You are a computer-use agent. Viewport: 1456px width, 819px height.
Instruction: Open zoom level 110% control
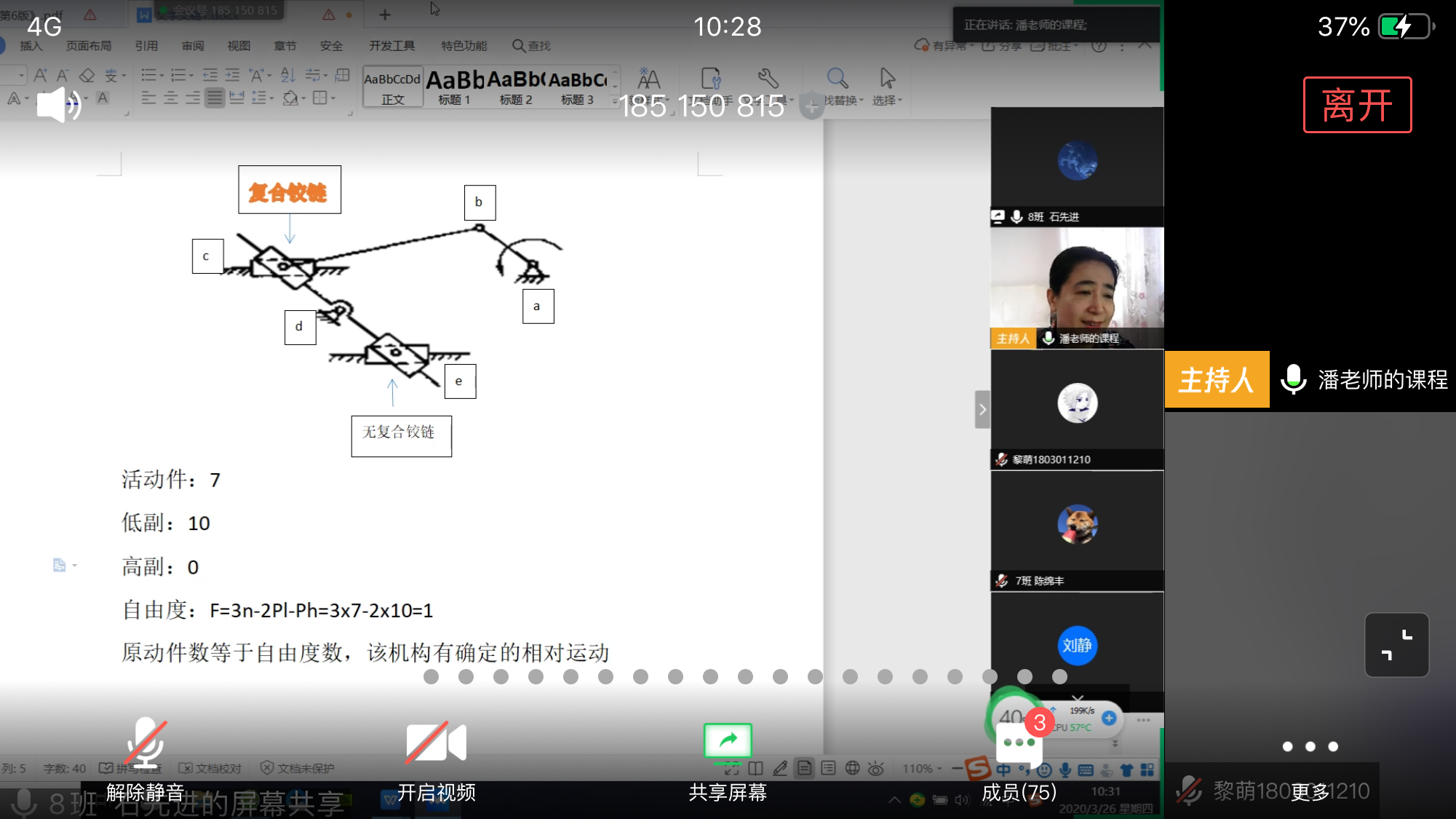tap(921, 768)
